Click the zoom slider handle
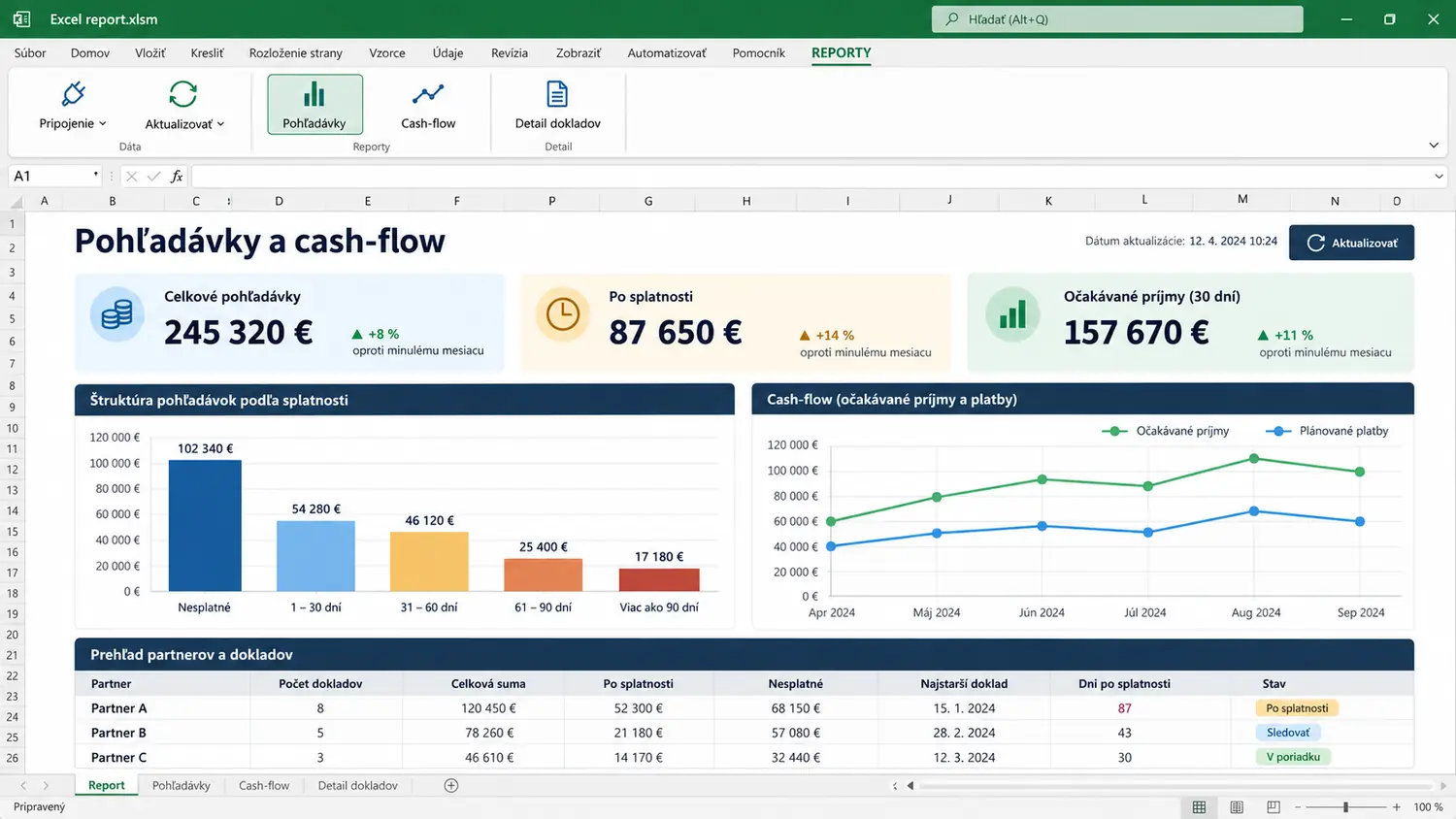The image size is (1456, 819). [x=1345, y=807]
